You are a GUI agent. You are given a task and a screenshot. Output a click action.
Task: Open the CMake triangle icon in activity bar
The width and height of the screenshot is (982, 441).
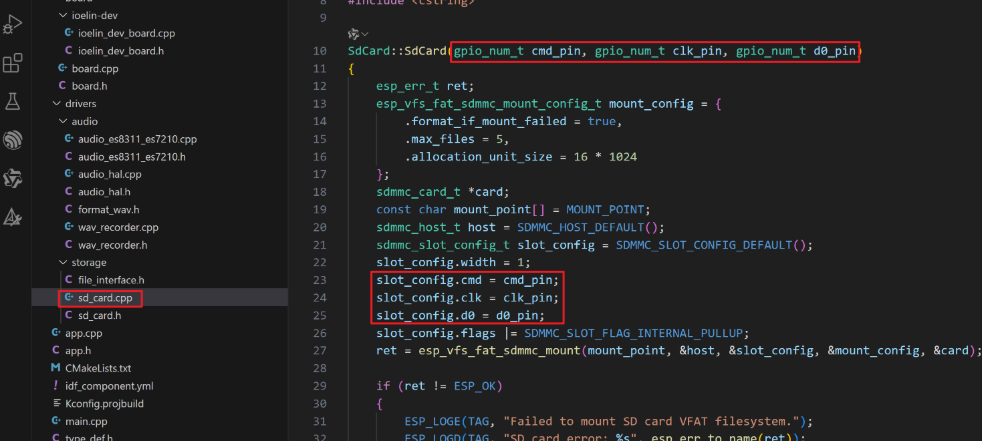[x=13, y=217]
